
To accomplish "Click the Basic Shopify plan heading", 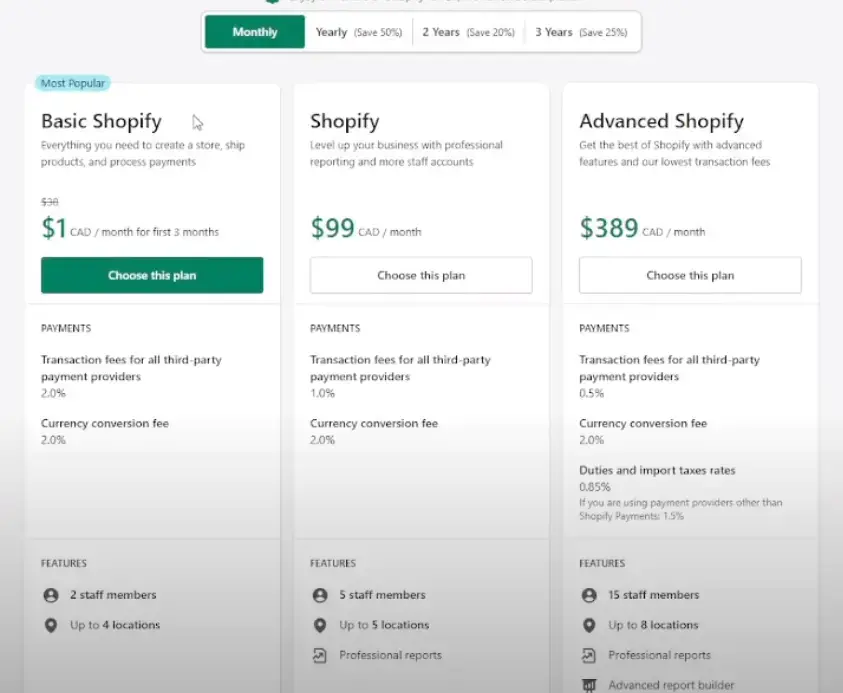I will (101, 122).
